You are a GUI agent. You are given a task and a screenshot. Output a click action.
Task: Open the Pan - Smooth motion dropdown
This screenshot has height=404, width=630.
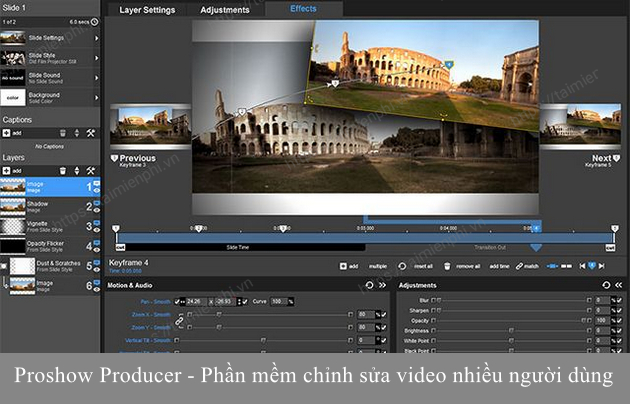pyautogui.click(x=155, y=302)
